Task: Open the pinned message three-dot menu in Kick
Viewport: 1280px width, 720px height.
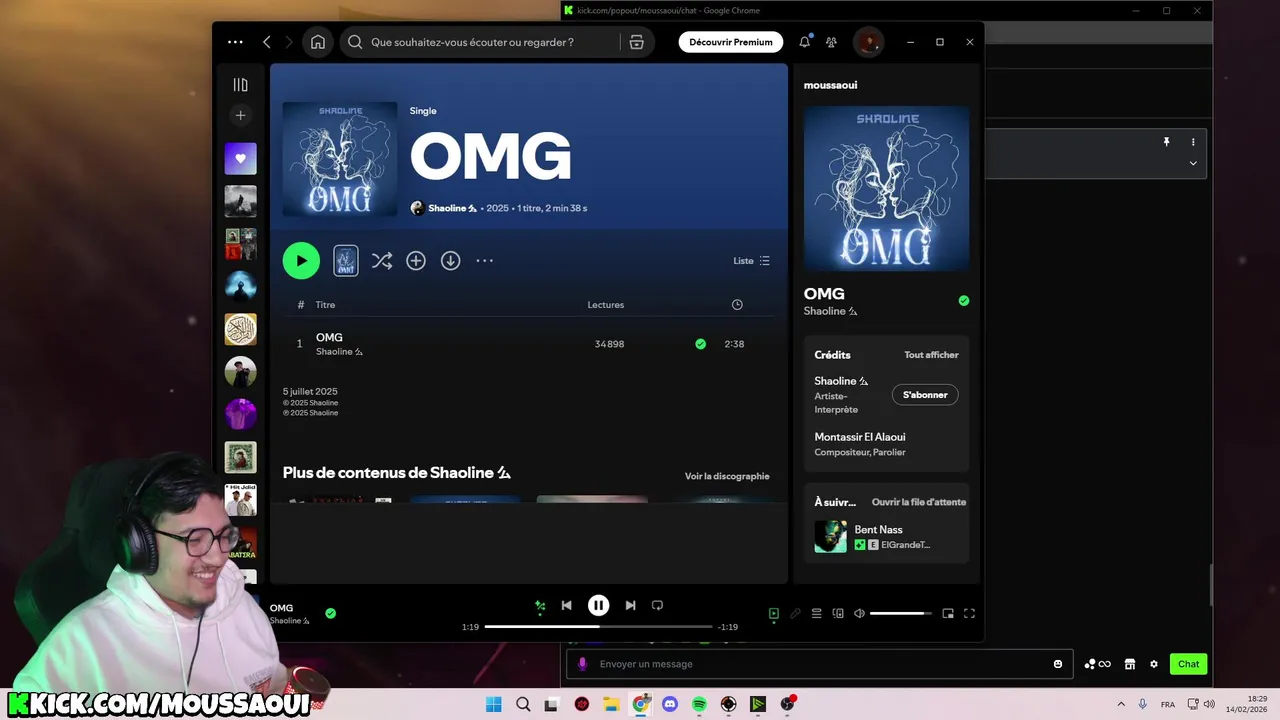Action: [1193, 142]
